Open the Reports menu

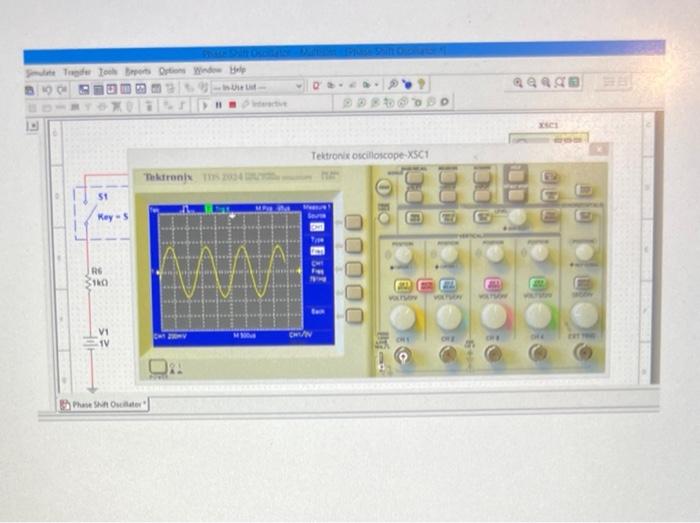[138, 71]
